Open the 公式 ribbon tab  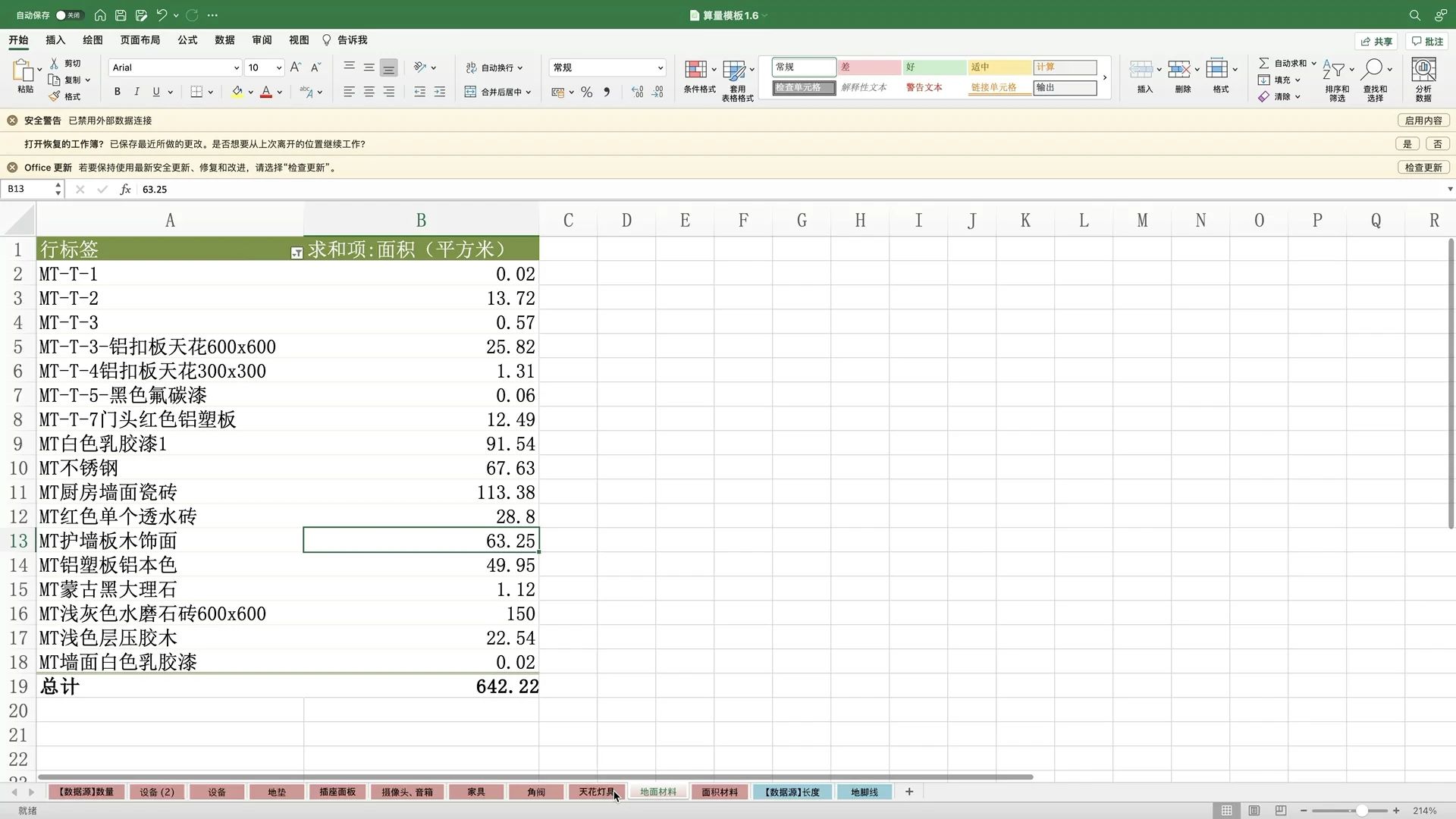pos(187,40)
